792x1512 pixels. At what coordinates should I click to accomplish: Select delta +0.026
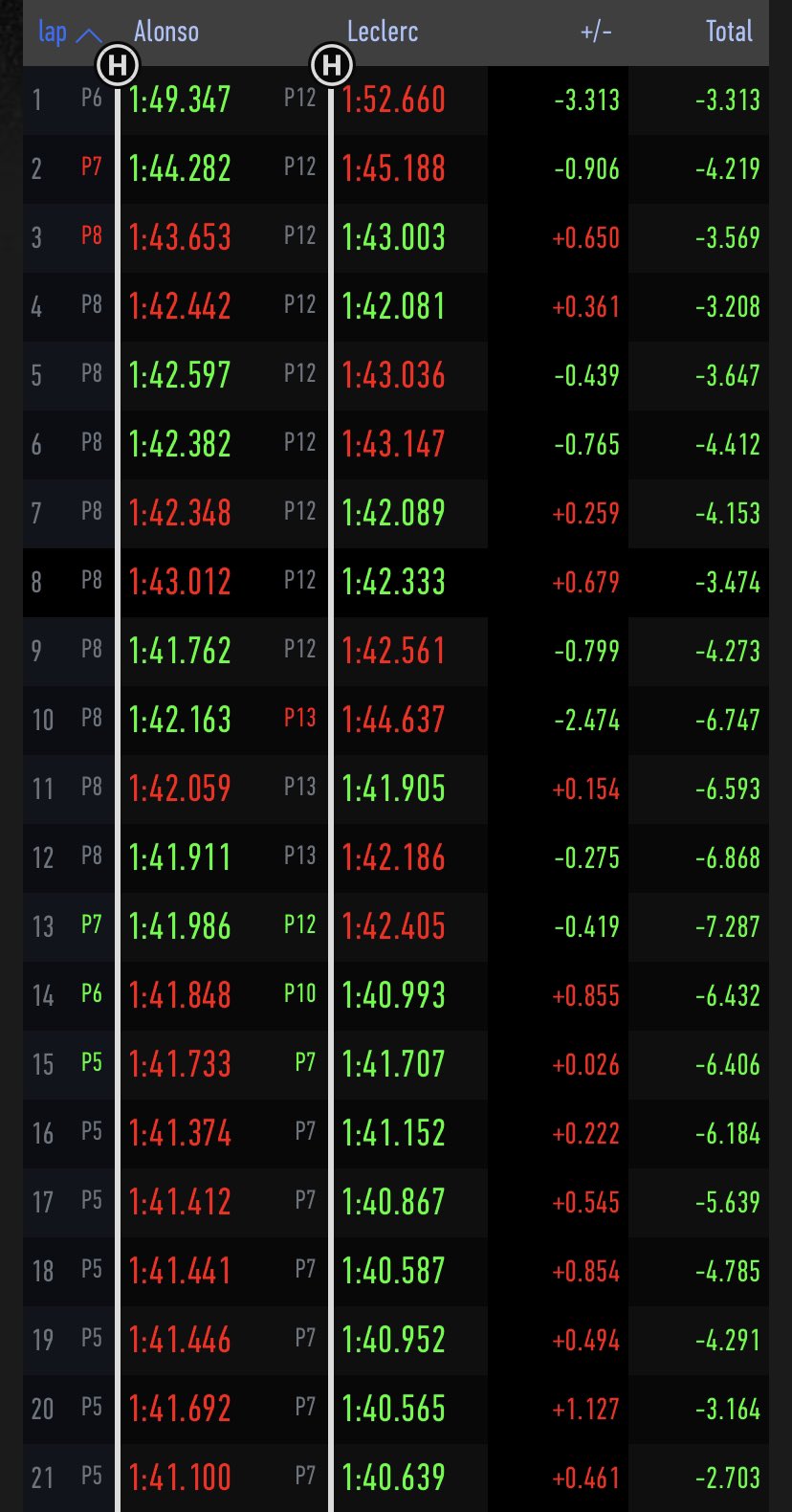[586, 1065]
